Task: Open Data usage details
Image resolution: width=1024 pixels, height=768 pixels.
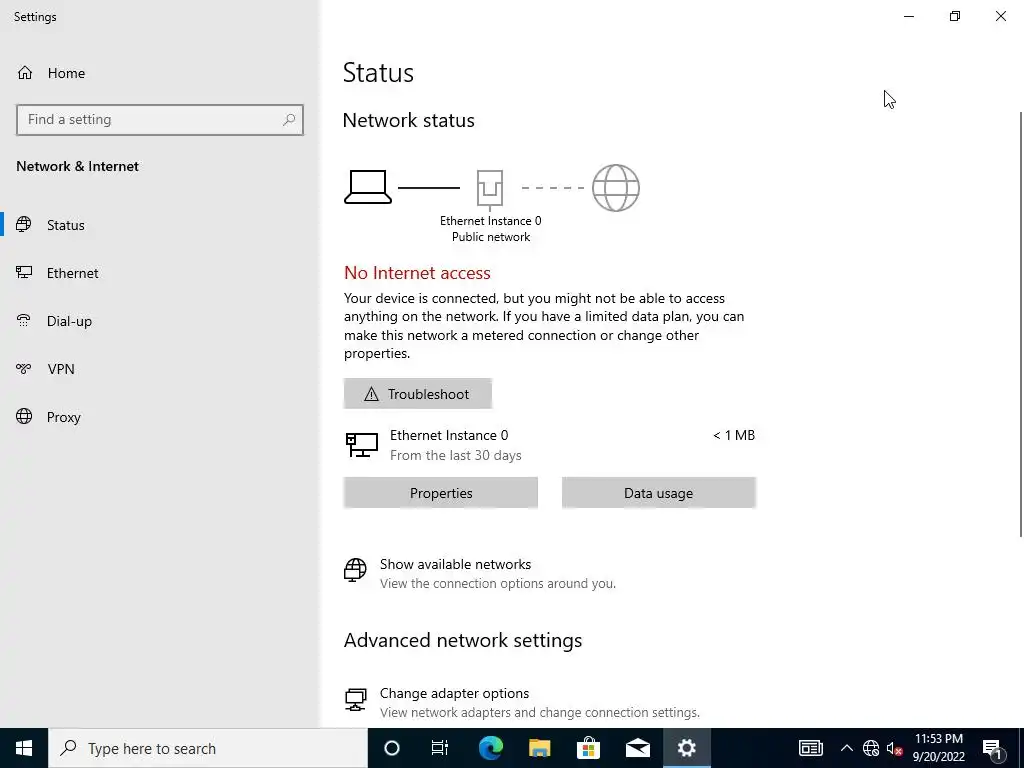Action: (x=658, y=492)
